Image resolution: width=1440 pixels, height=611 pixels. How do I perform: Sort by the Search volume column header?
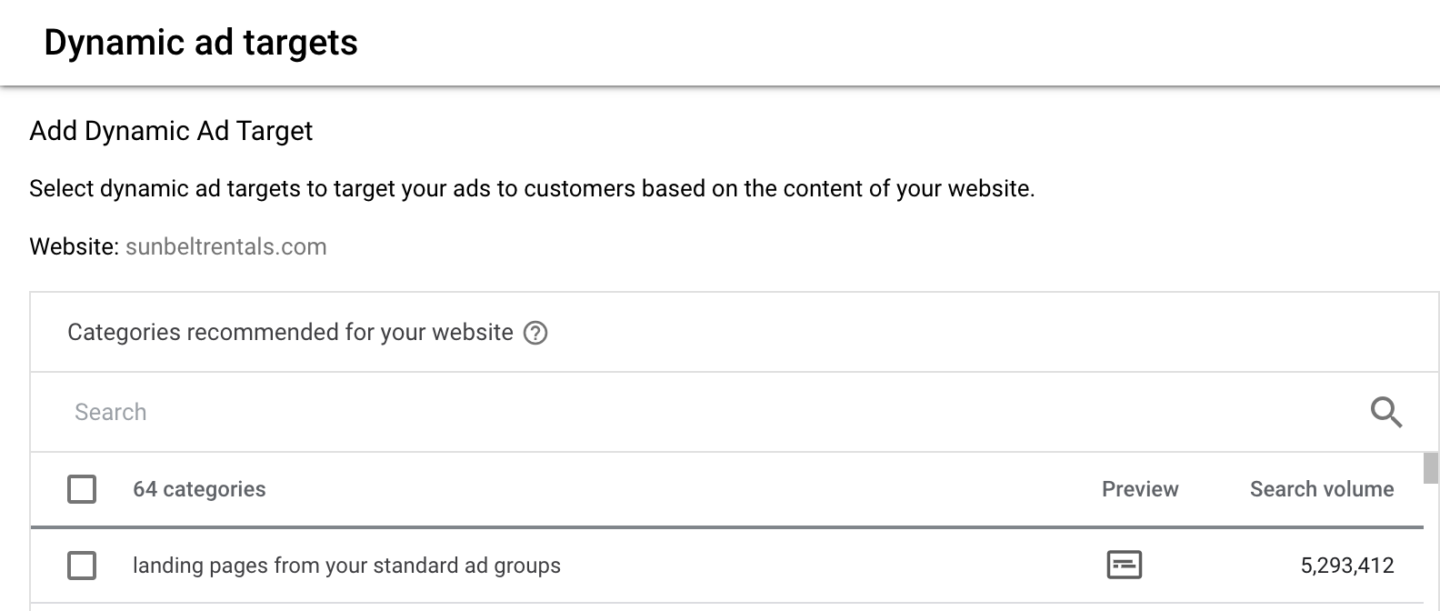click(x=1321, y=489)
